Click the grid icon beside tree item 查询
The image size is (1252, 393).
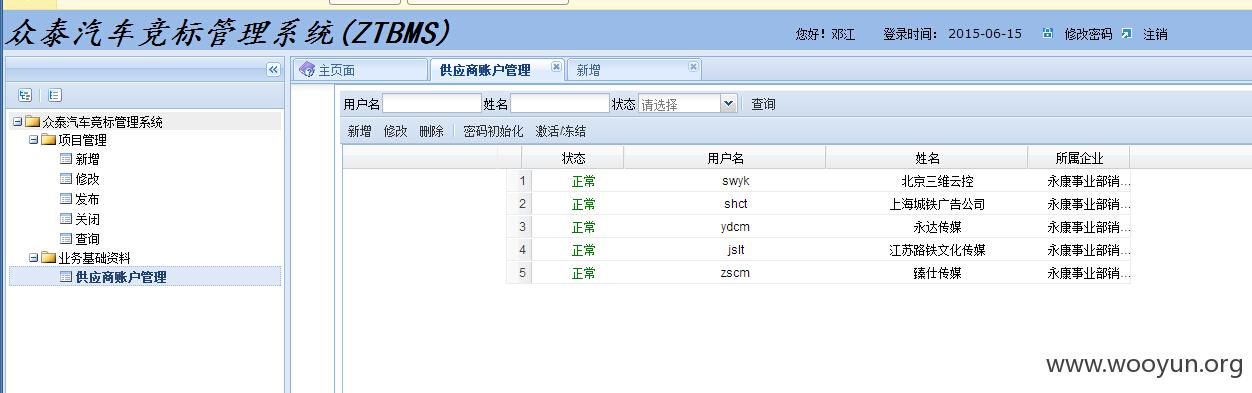66,238
